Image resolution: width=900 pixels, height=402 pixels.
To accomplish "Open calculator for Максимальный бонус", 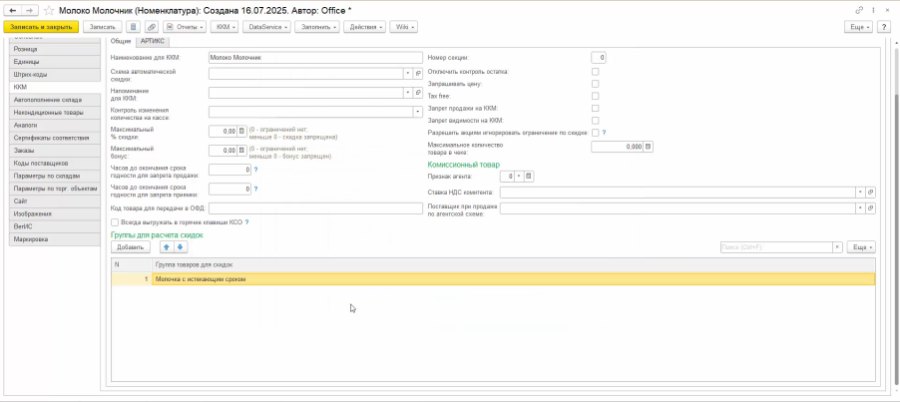I will point(242,150).
